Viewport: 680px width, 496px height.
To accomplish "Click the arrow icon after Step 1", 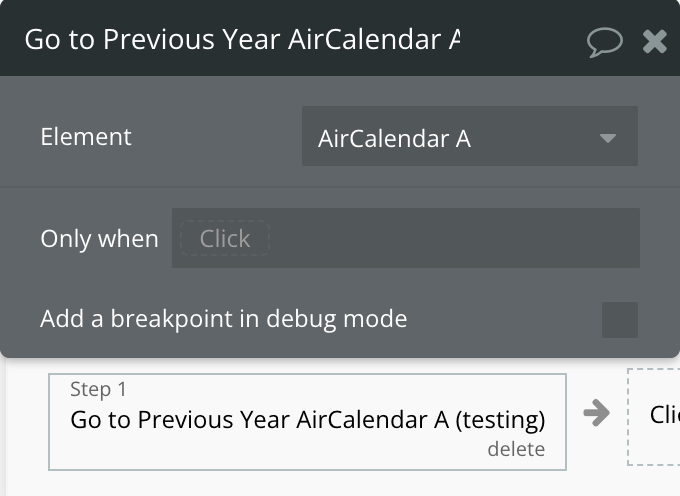I will [x=596, y=413].
